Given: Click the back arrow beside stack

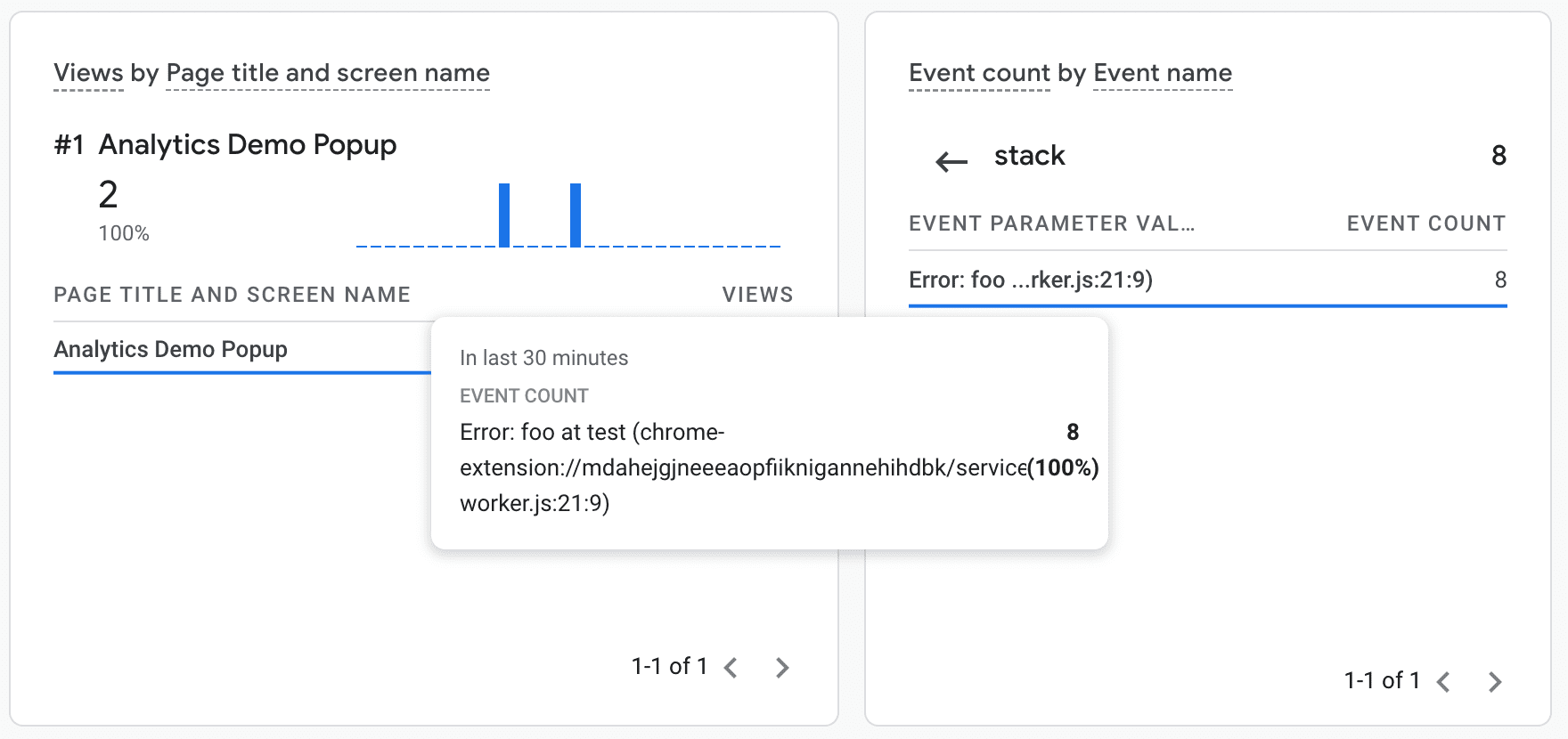Looking at the screenshot, I should tap(951, 161).
